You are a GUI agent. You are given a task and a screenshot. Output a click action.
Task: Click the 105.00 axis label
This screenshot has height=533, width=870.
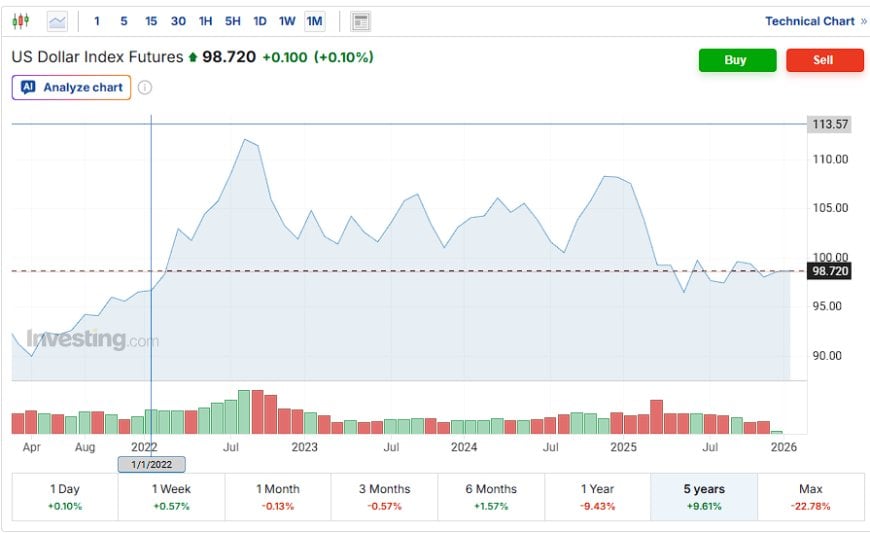point(831,208)
